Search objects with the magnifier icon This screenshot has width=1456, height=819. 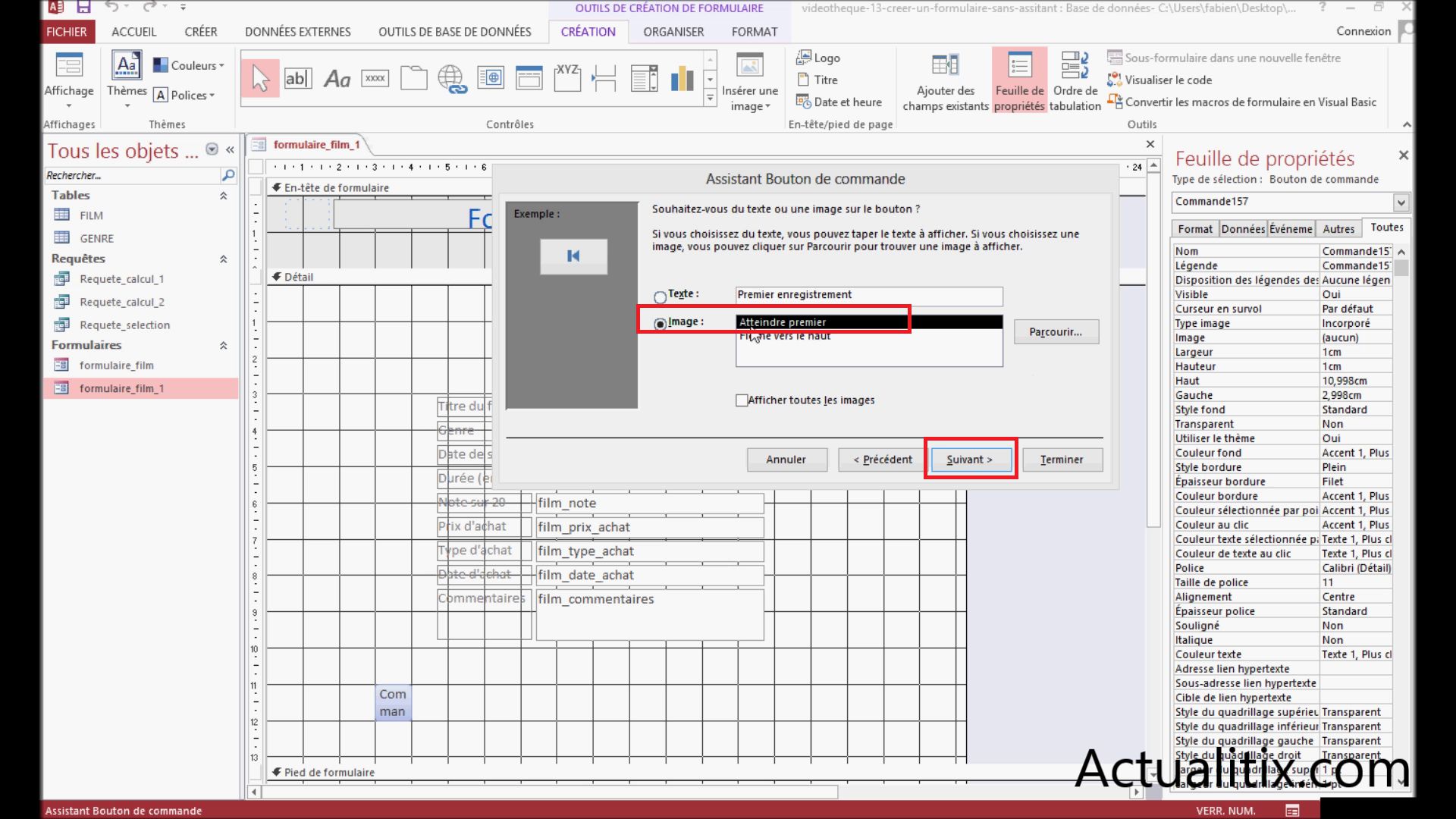click(227, 175)
